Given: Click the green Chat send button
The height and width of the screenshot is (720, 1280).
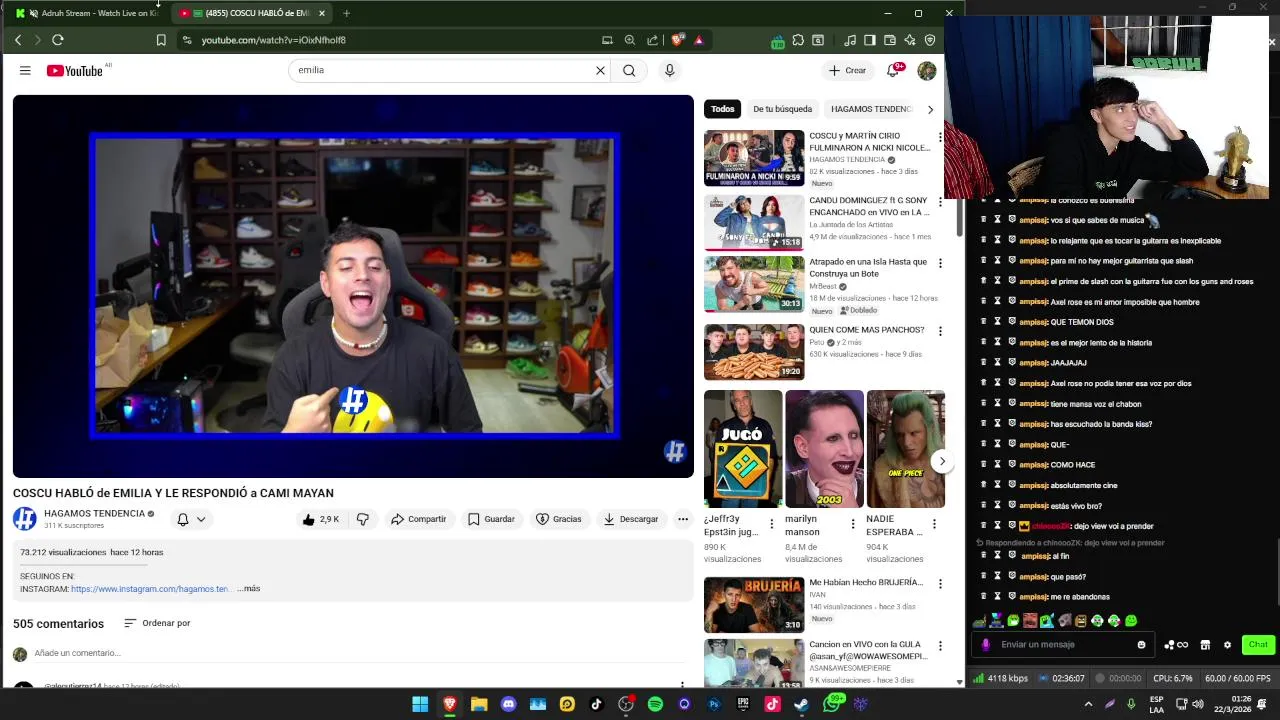Looking at the screenshot, I should 1258,645.
